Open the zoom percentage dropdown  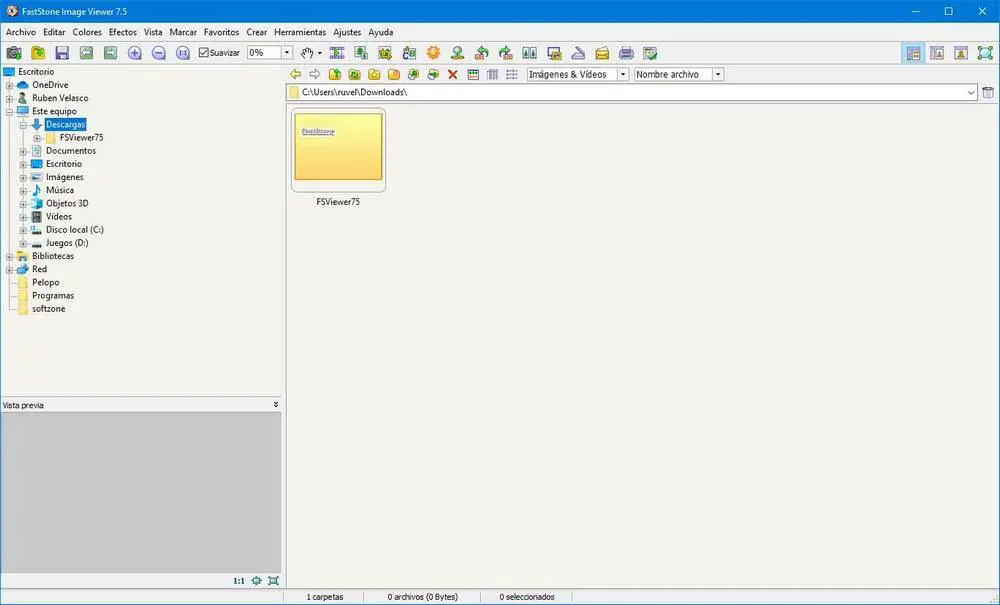[287, 53]
